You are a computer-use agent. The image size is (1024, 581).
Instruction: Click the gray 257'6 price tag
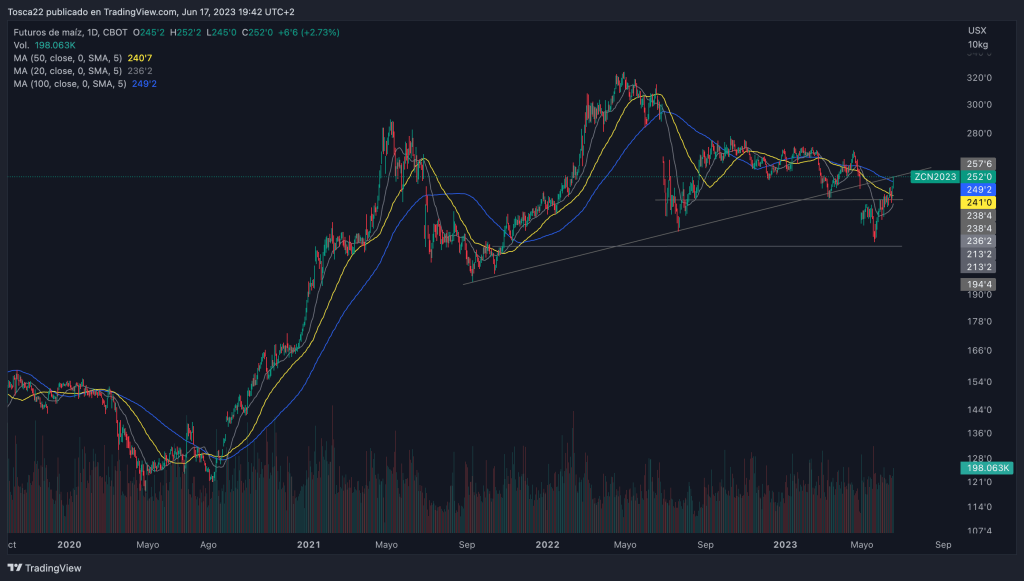[x=978, y=164]
